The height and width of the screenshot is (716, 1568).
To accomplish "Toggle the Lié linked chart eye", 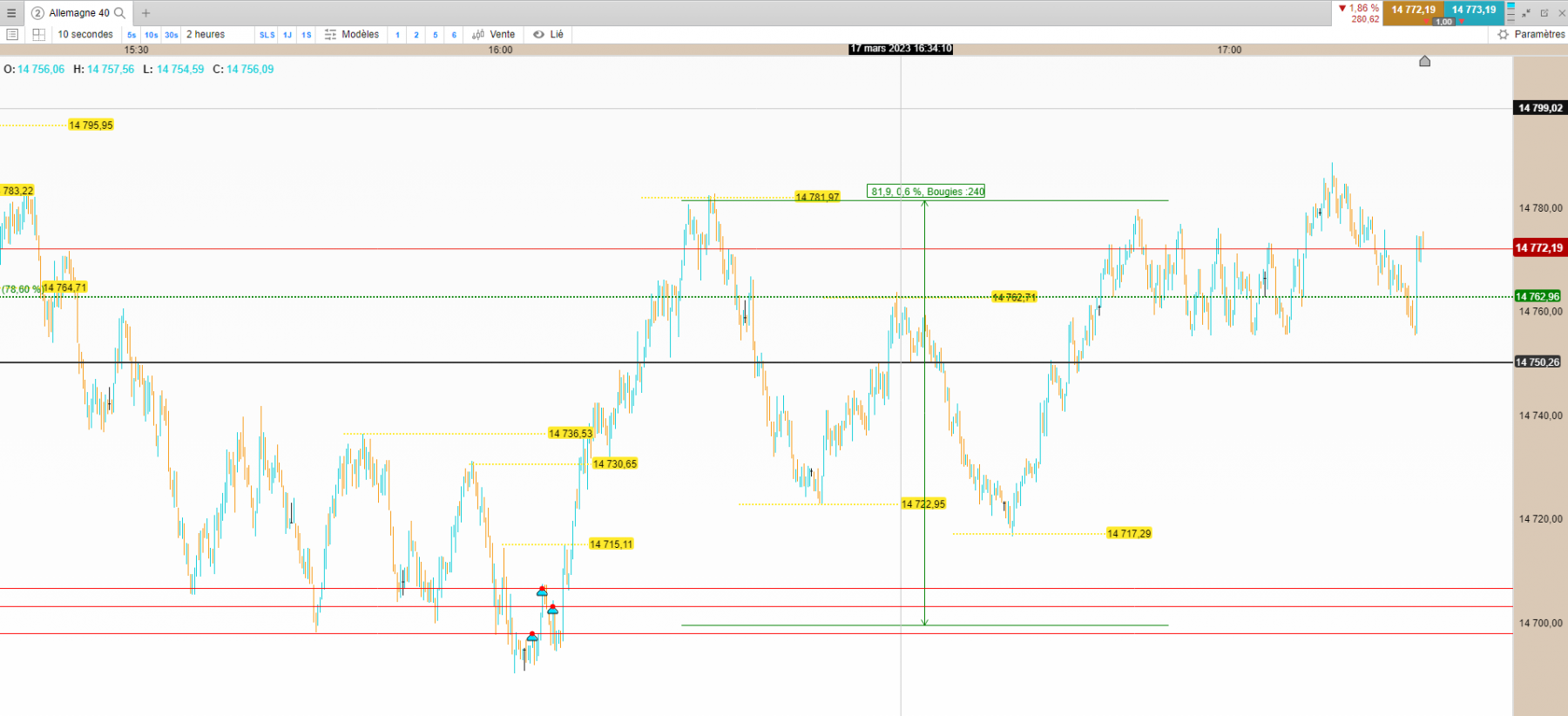I will pos(549,35).
